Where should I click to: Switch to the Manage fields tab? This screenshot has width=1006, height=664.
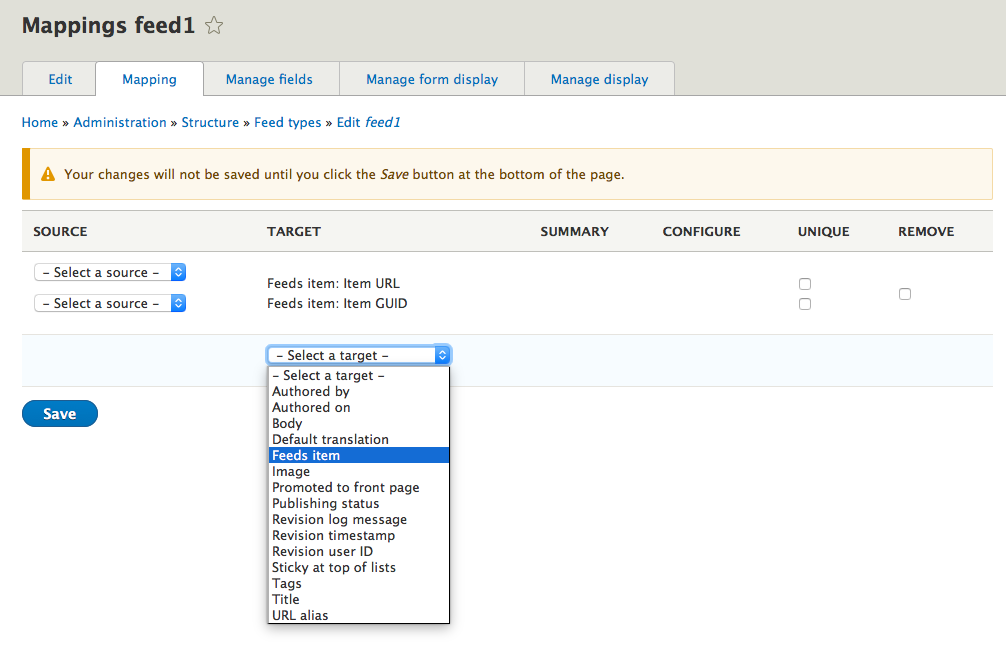271,78
